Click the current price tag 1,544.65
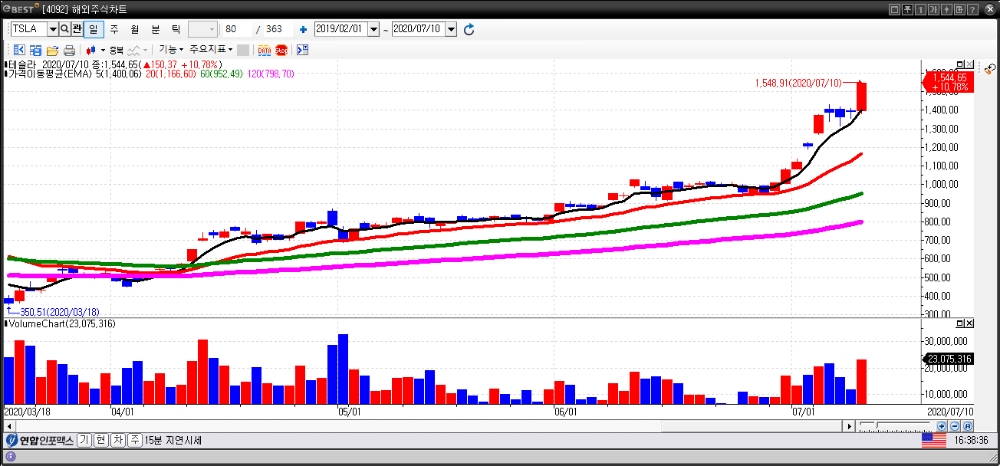This screenshot has height=466, width=1000. pos(949,82)
